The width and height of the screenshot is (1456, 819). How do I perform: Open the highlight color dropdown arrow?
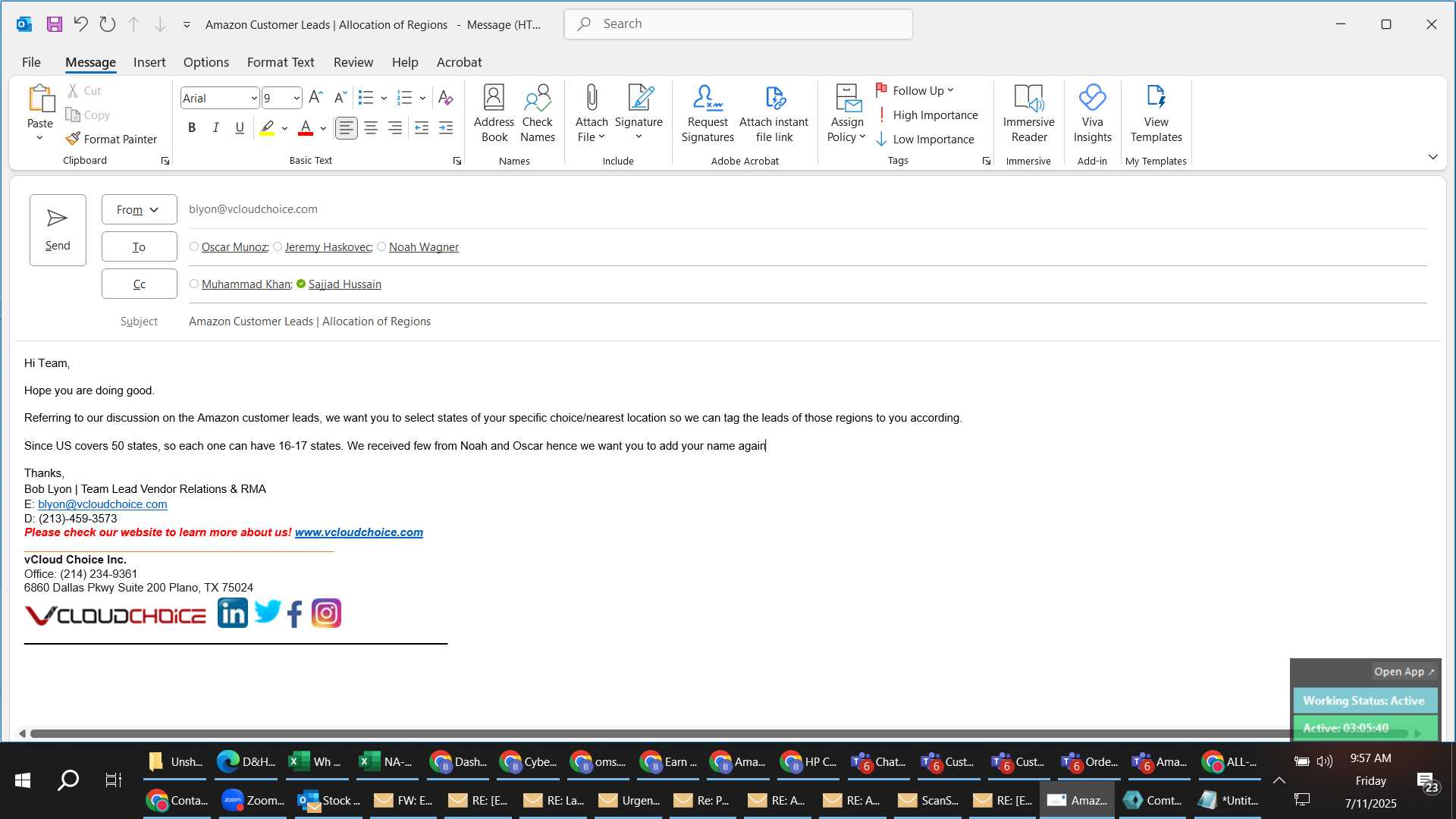tap(284, 128)
